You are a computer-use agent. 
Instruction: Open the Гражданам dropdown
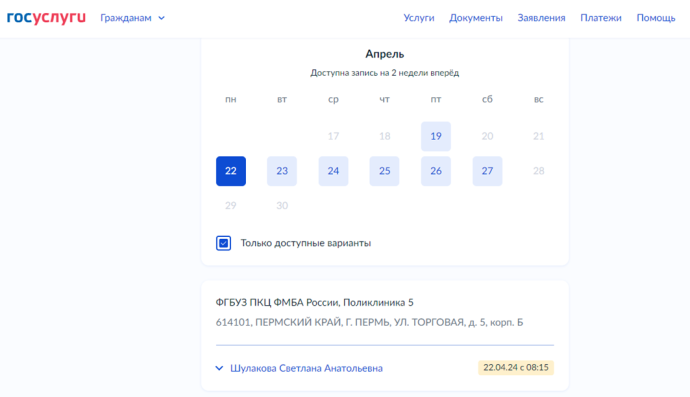click(x=132, y=18)
